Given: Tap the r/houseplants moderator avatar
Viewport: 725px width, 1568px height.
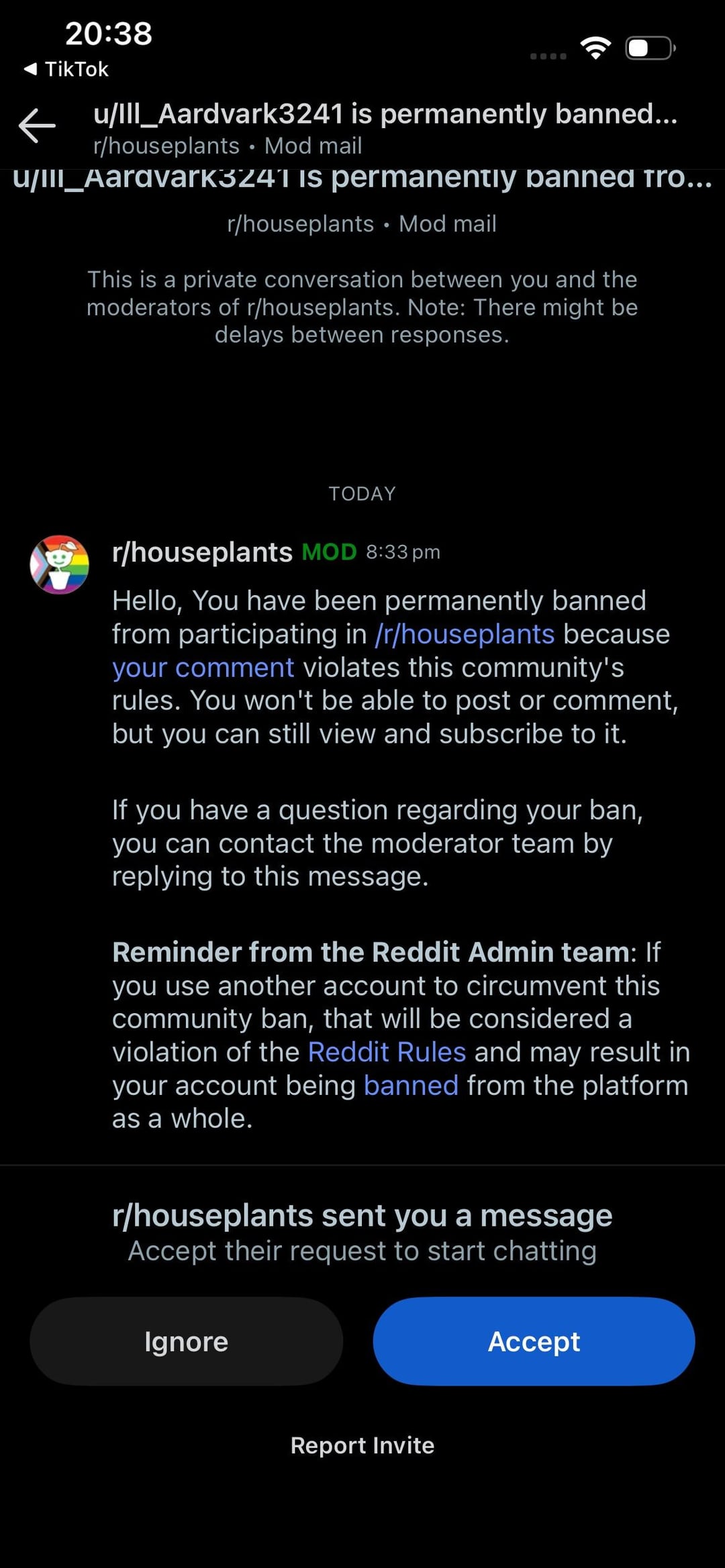Looking at the screenshot, I should tap(60, 564).
